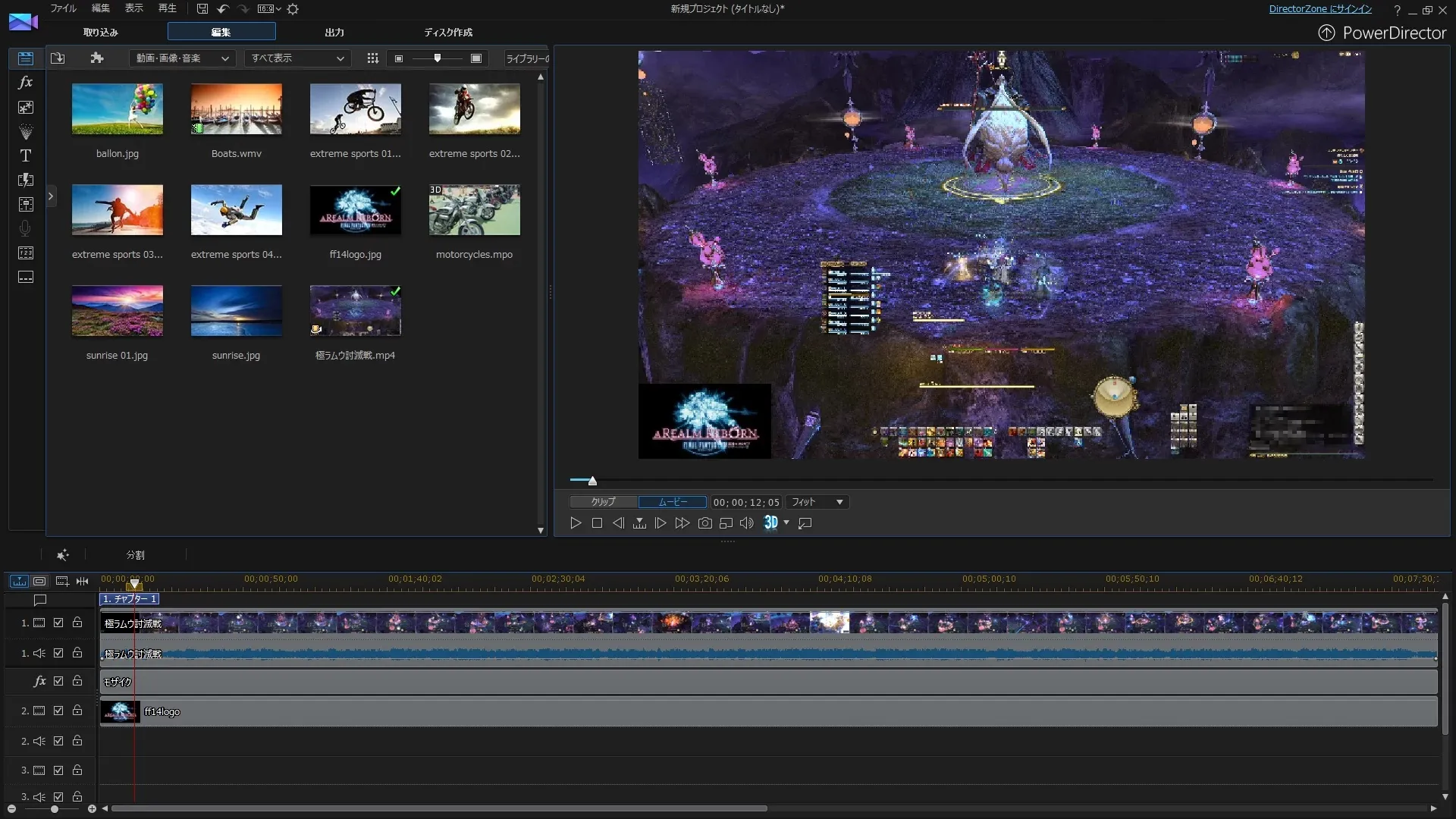Fast forward the preview
This screenshot has width=1456, height=819.
pyautogui.click(x=682, y=523)
